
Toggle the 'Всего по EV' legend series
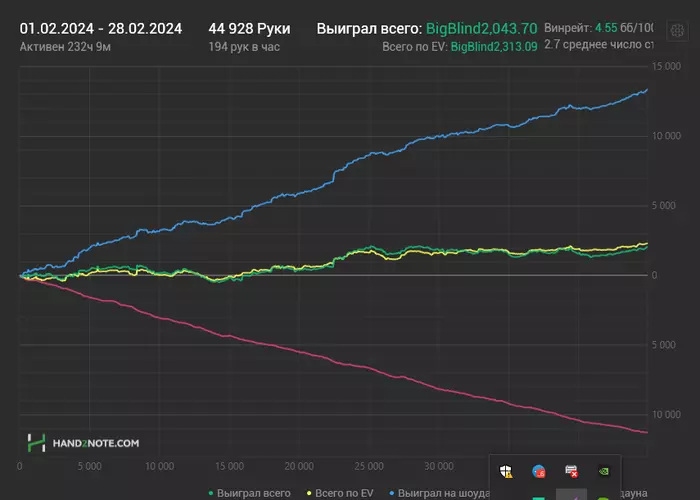coord(340,493)
